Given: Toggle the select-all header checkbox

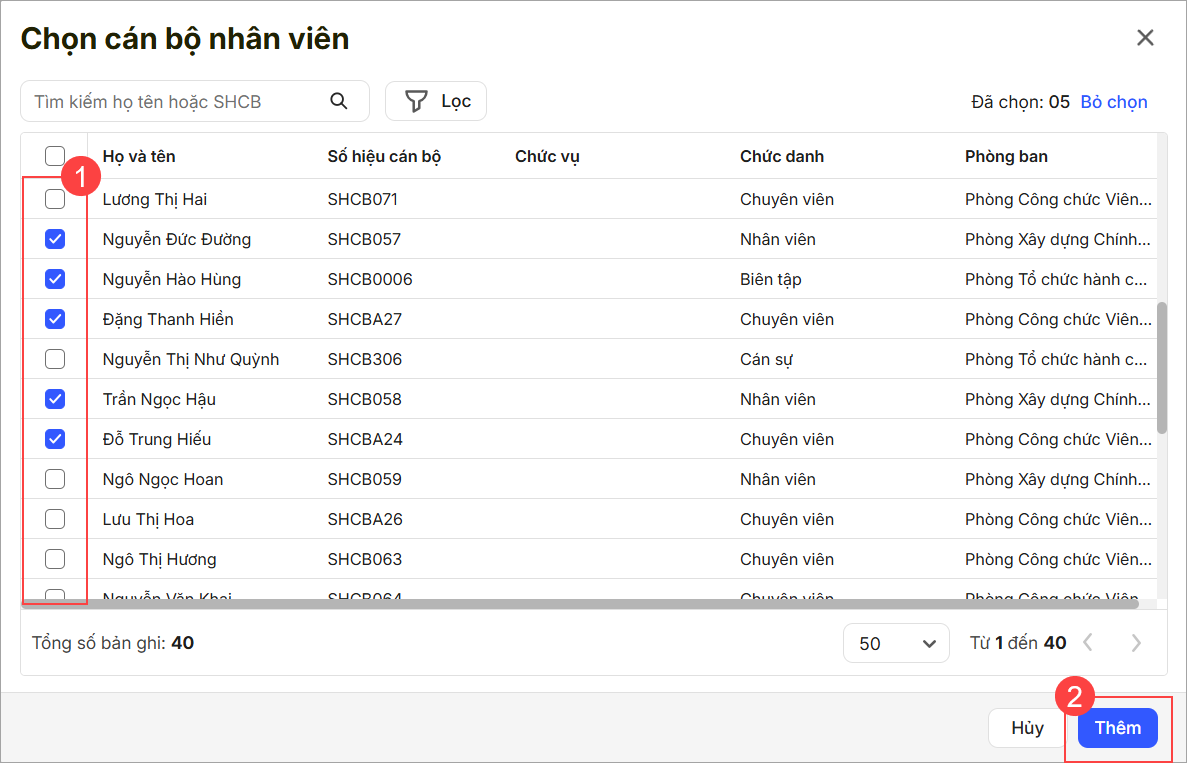Looking at the screenshot, I should pyautogui.click(x=55, y=156).
